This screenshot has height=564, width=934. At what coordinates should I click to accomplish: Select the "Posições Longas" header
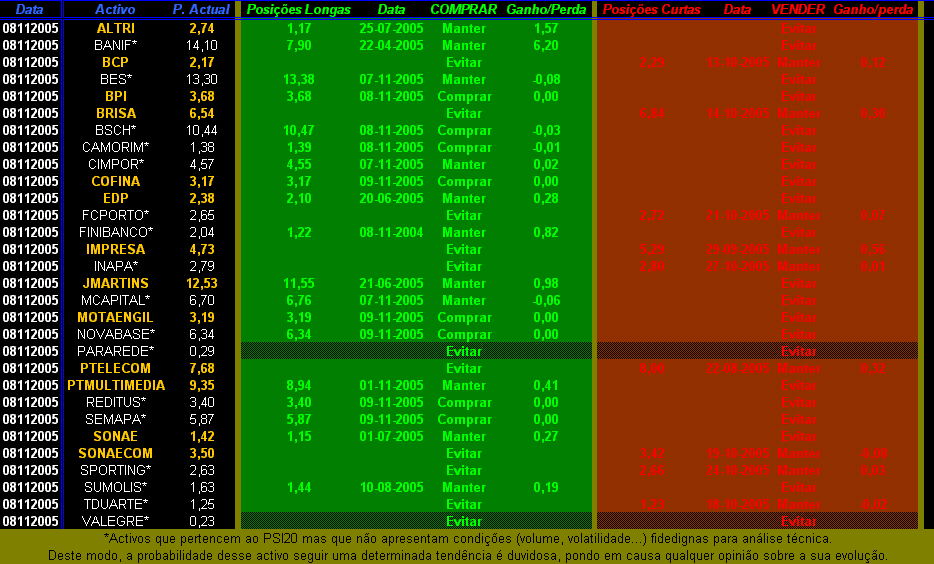tap(298, 10)
